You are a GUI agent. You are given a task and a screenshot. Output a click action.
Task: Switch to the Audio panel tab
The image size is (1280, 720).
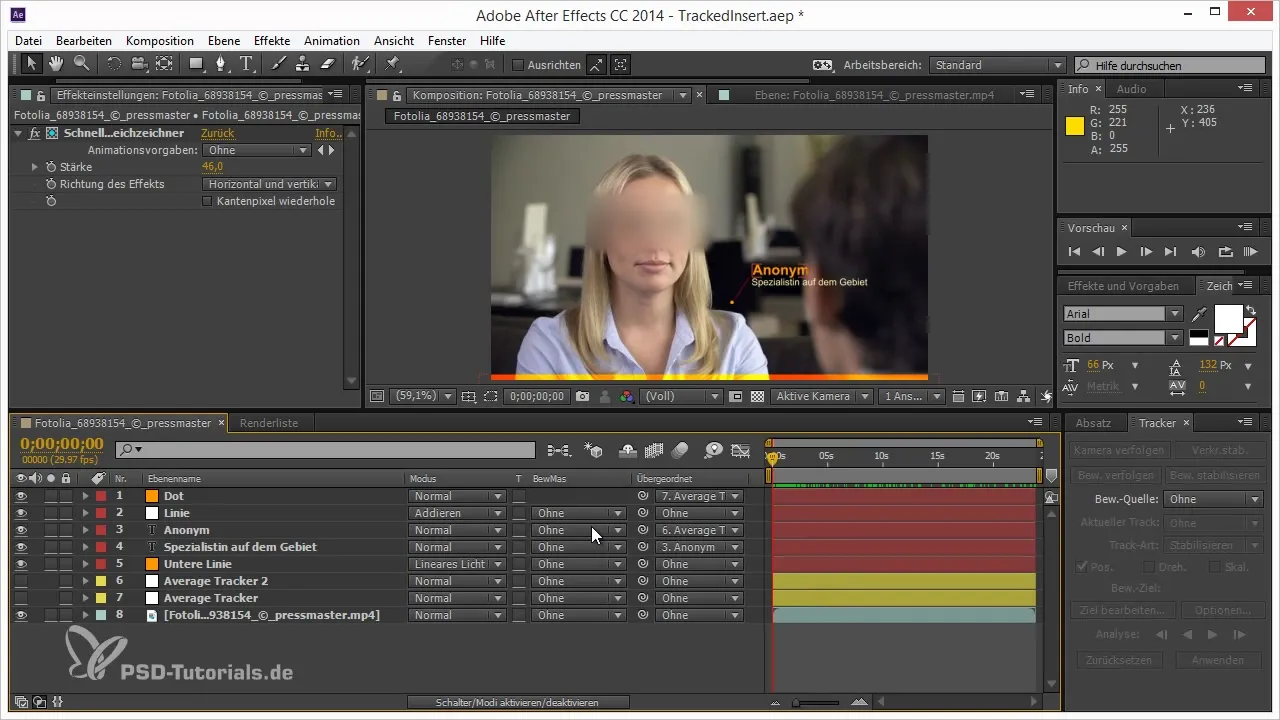pos(1131,89)
